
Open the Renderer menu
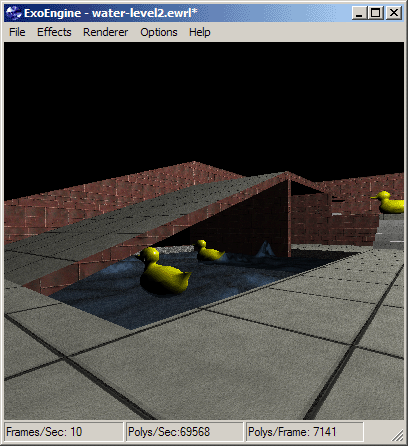tap(105, 32)
